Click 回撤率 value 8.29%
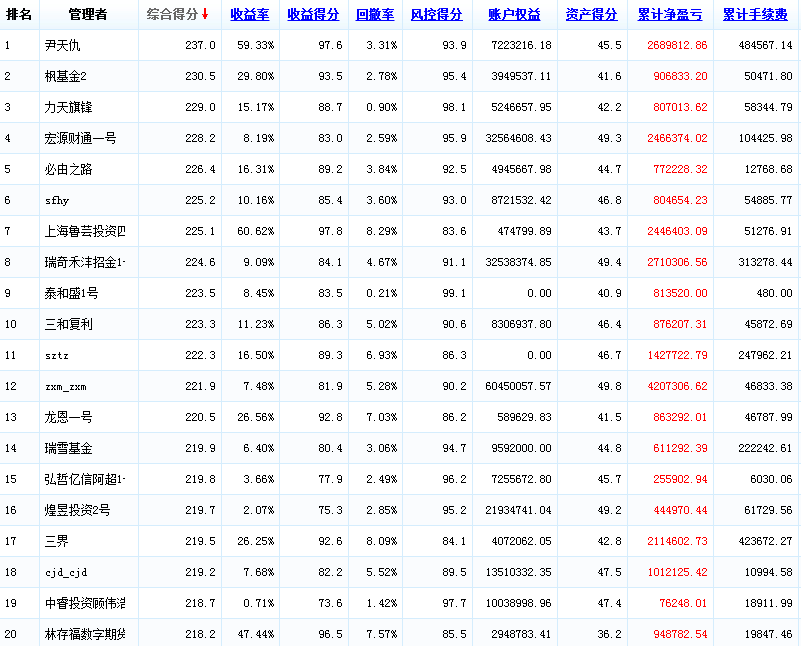 click(x=382, y=231)
